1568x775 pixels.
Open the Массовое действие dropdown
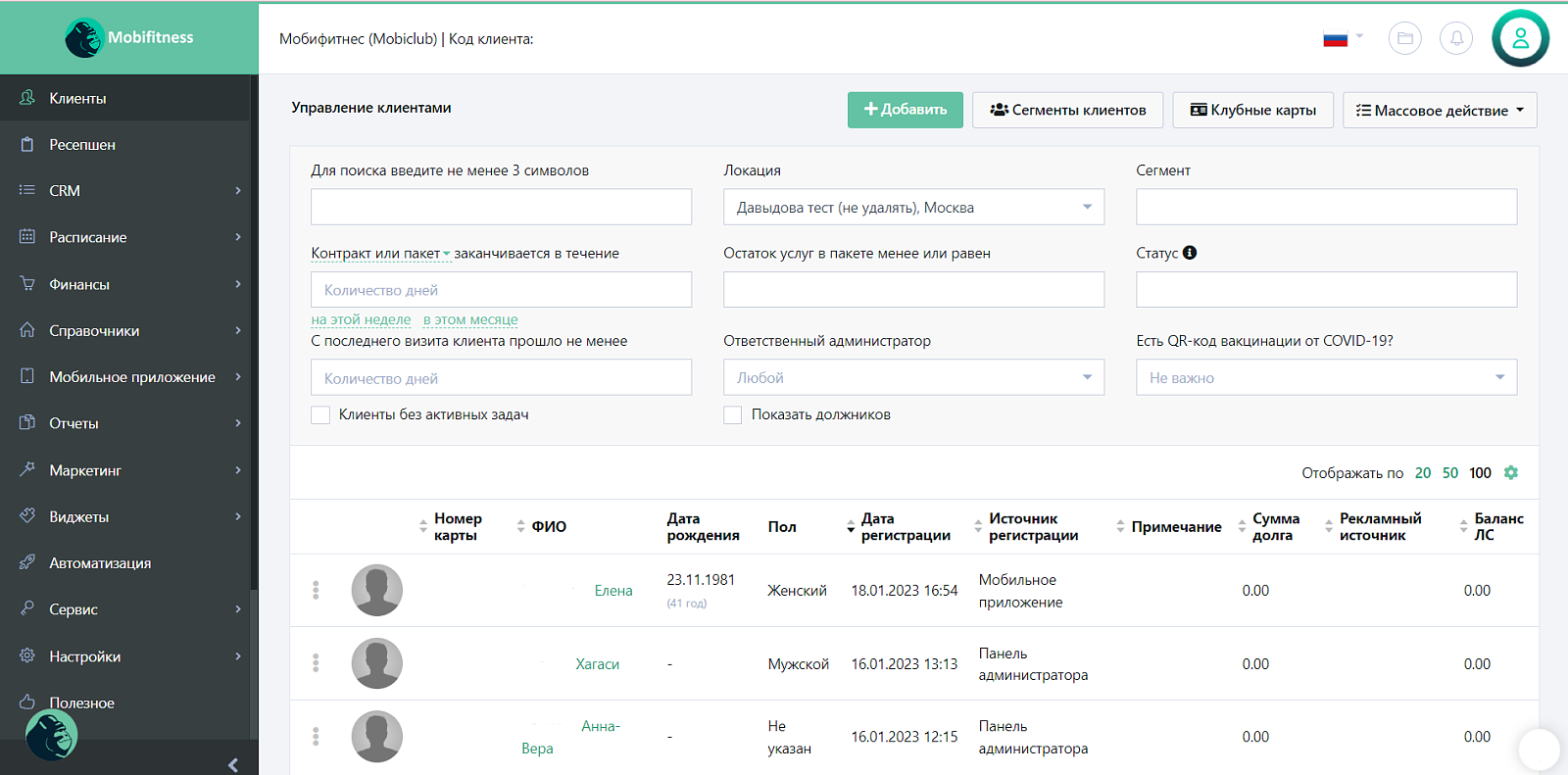click(1440, 110)
